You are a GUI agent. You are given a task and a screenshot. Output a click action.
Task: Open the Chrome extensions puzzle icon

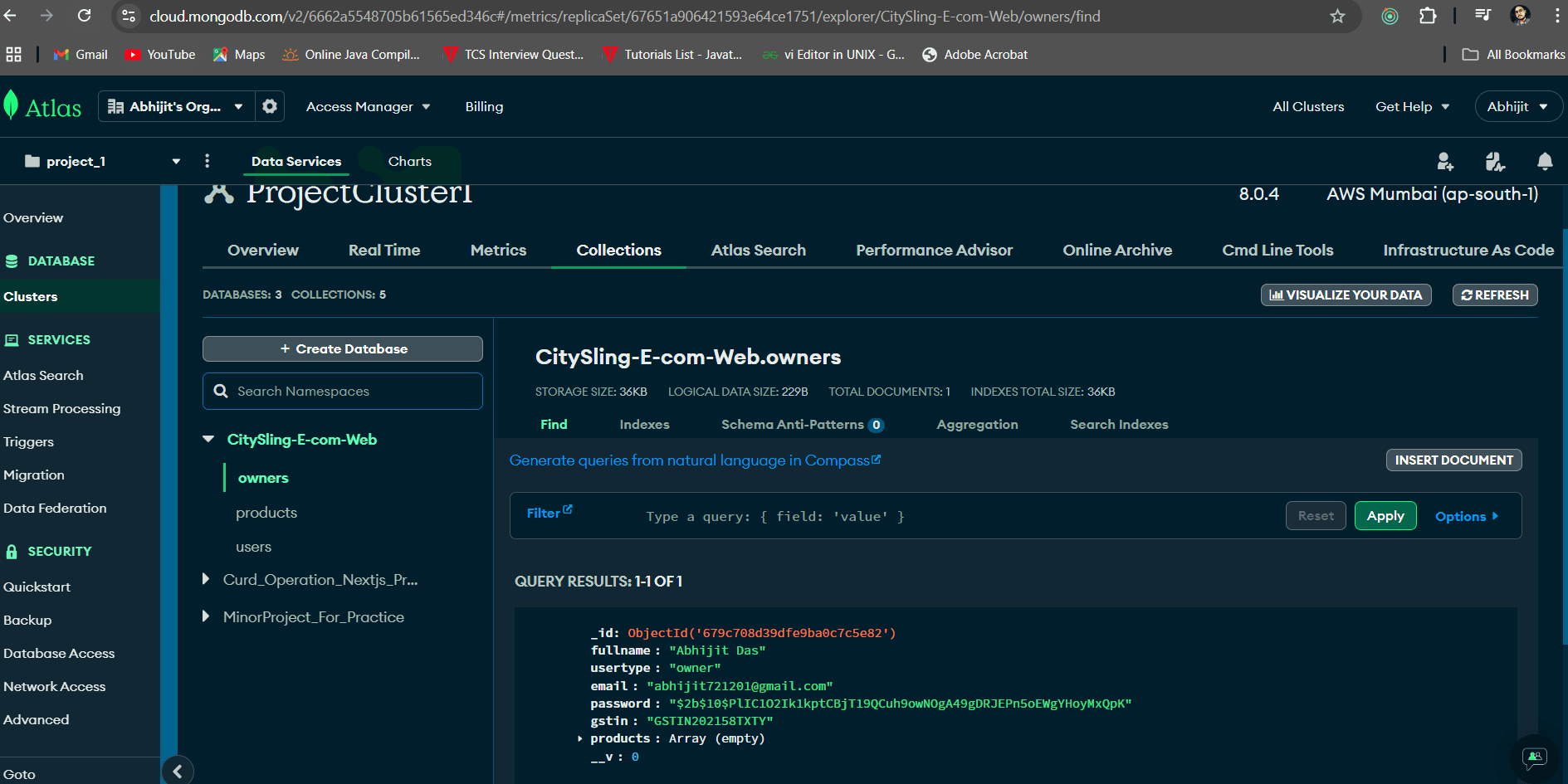coord(1428,16)
